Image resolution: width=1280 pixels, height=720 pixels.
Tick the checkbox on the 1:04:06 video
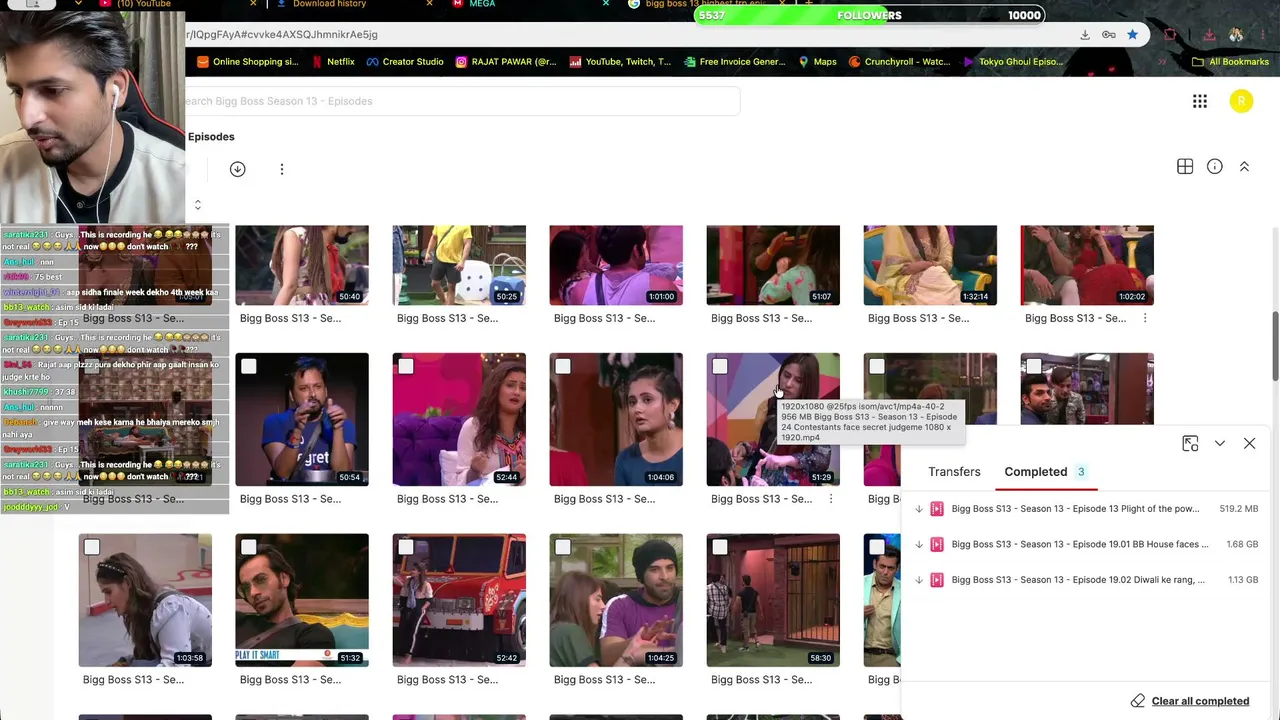pos(563,367)
